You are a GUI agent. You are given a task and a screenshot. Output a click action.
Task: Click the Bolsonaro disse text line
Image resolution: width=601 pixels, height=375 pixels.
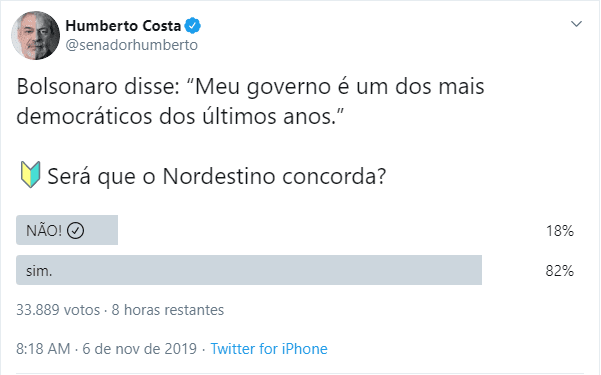(x=250, y=87)
